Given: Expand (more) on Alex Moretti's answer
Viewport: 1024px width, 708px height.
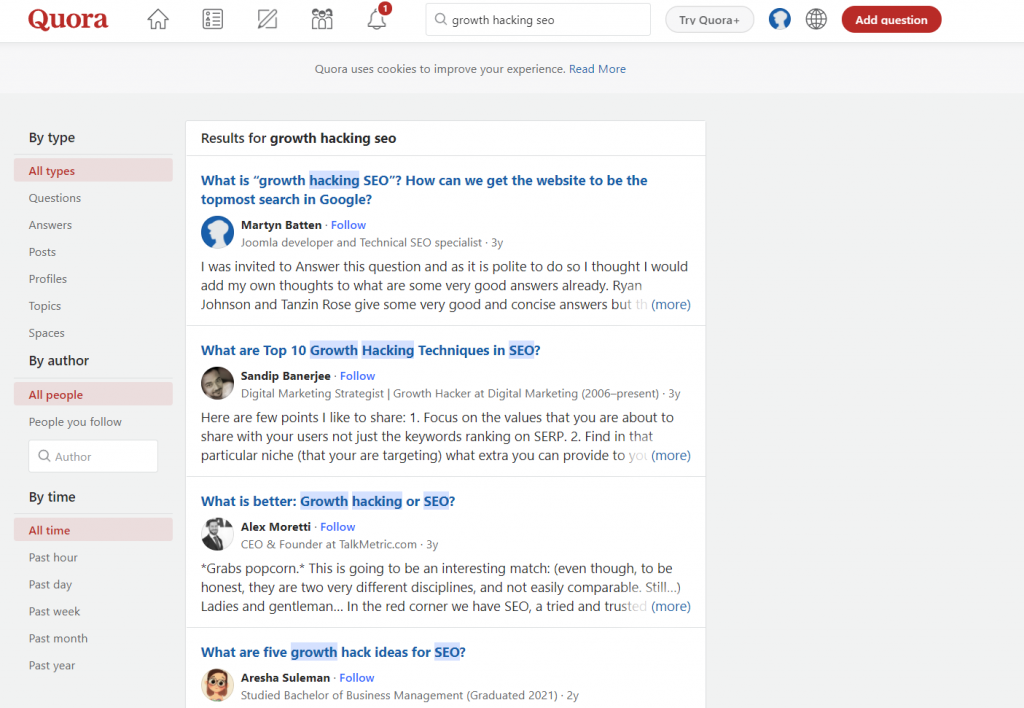Looking at the screenshot, I should [x=671, y=606].
